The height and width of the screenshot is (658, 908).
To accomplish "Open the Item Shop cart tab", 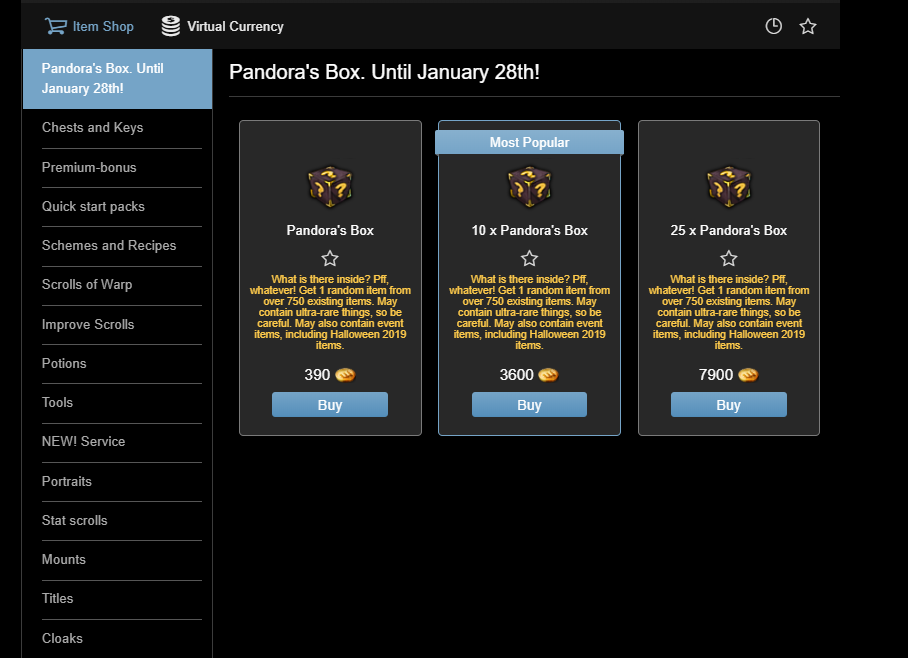I will pos(89,27).
